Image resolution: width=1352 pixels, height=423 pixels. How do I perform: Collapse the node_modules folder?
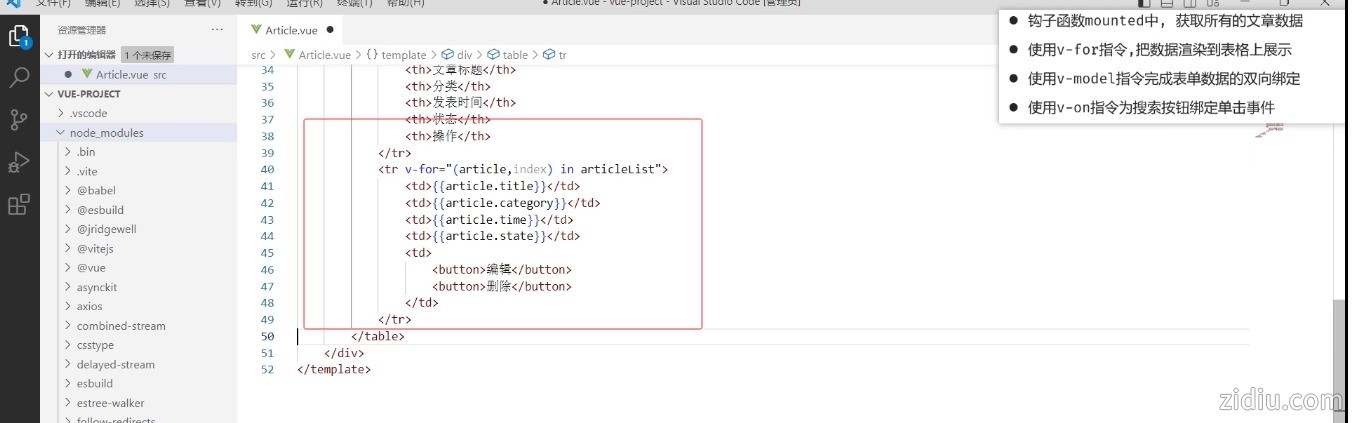pyautogui.click(x=100, y=132)
